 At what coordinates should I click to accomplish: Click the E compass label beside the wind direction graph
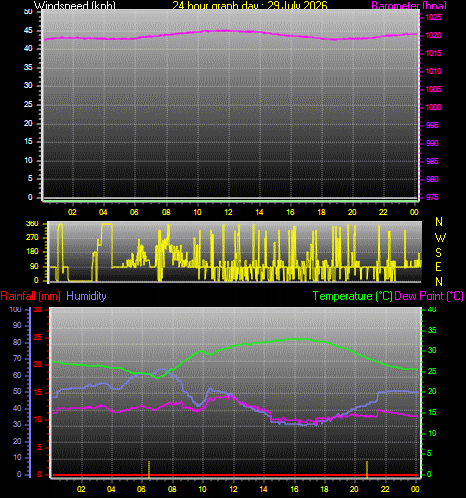(x=439, y=267)
